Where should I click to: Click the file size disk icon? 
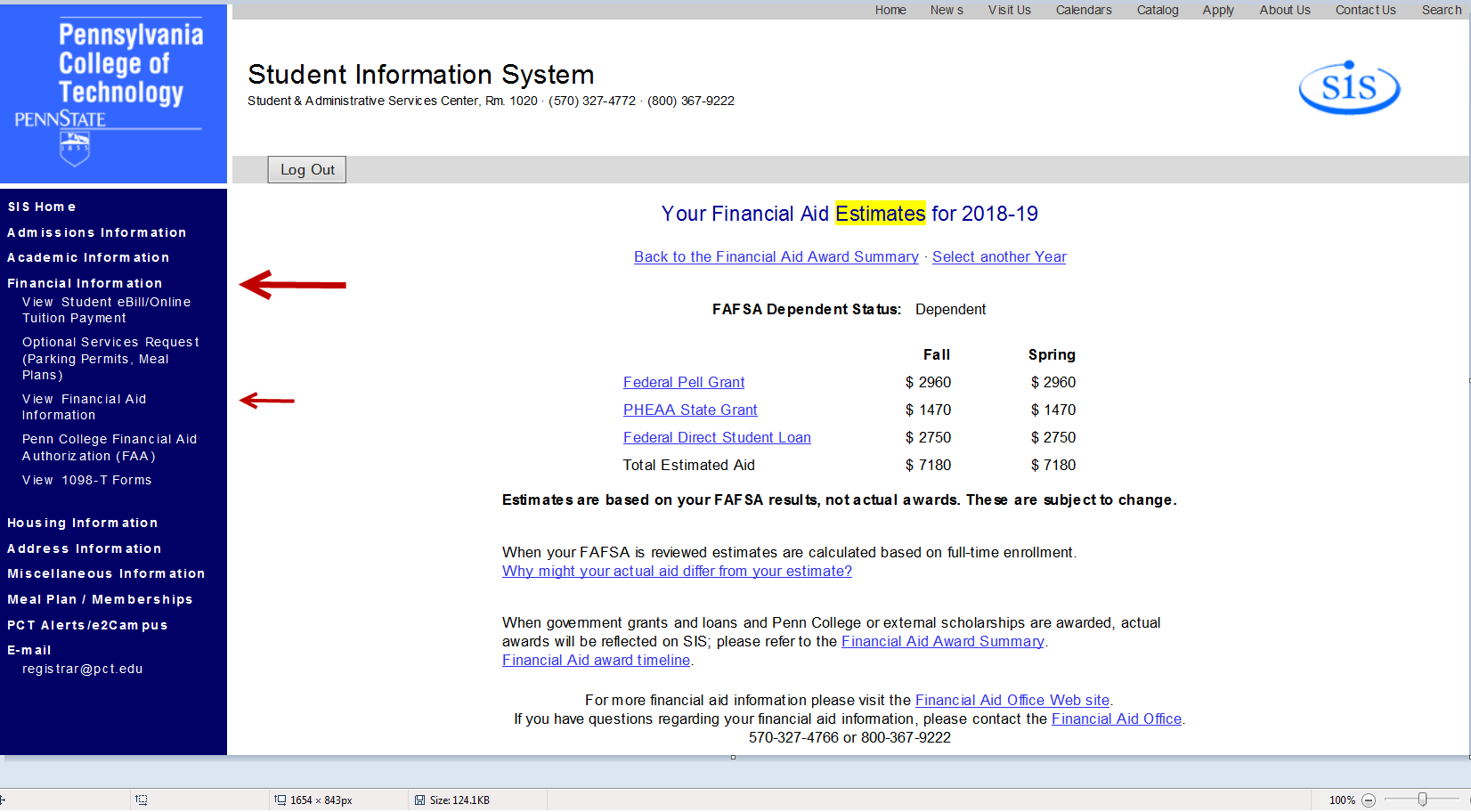click(420, 800)
